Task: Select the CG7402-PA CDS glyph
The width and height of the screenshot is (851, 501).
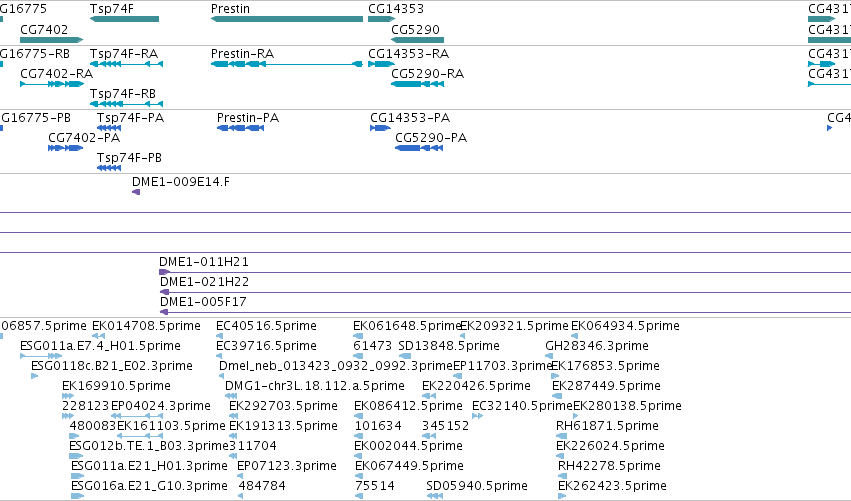Action: (65, 148)
